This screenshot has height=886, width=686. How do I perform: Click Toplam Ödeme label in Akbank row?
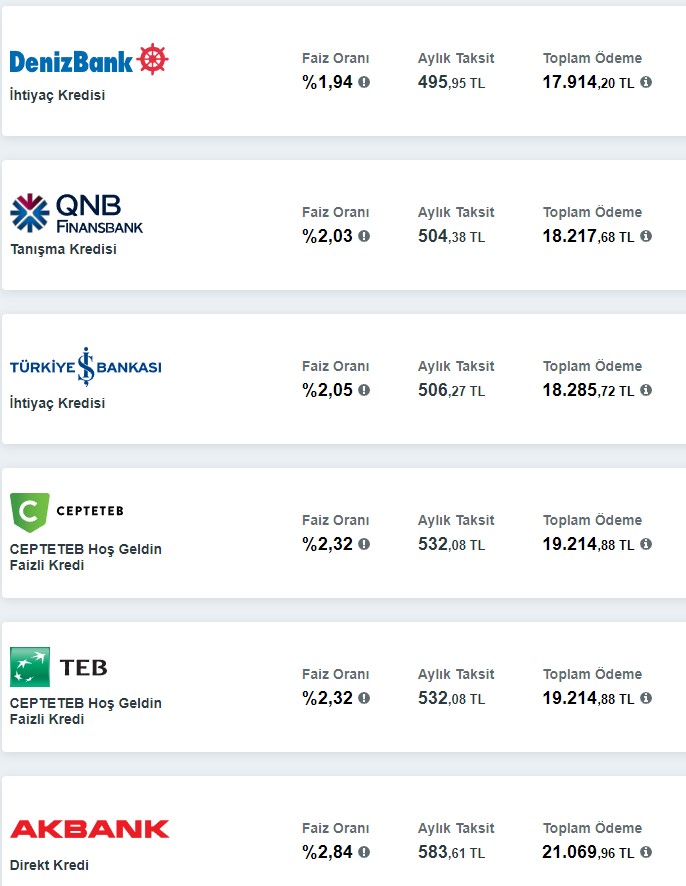pyautogui.click(x=592, y=828)
